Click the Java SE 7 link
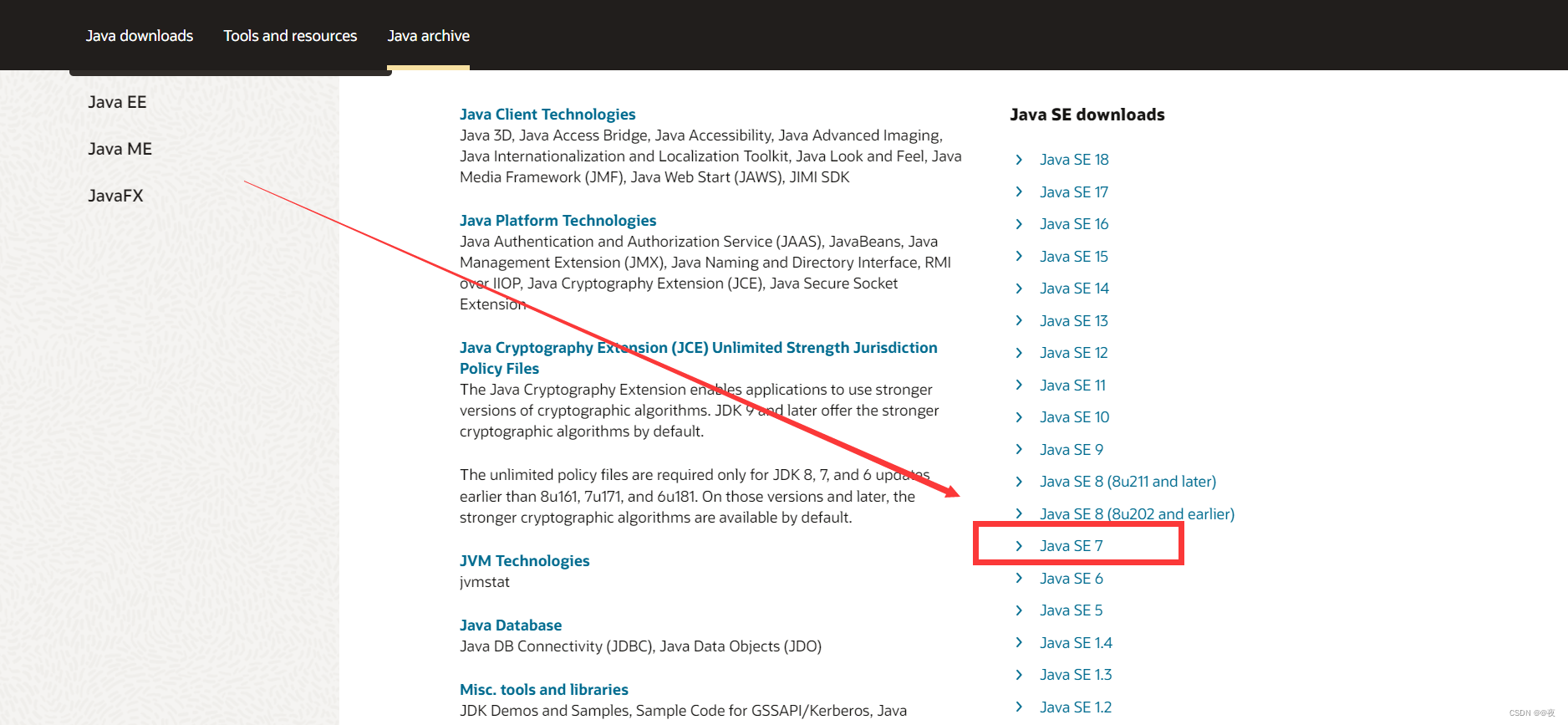This screenshot has width=1568, height=725. click(x=1072, y=546)
